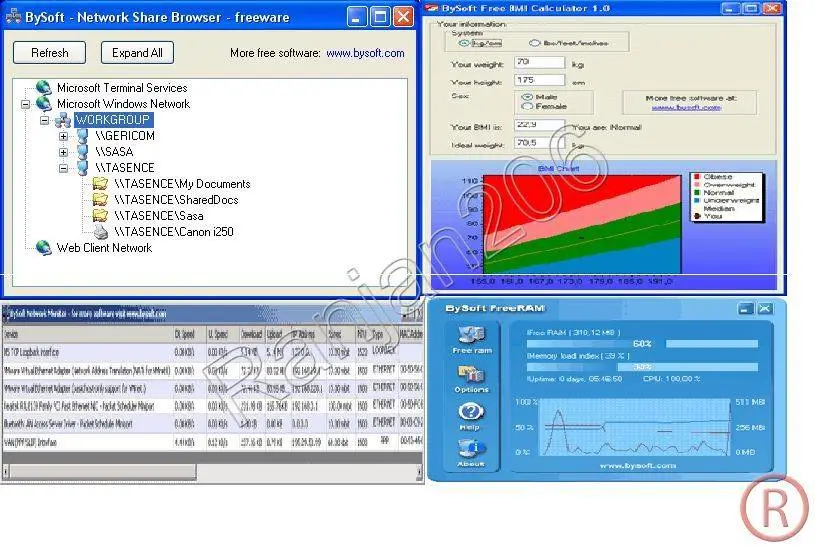Select the MS TCP Loopback interface row
Screen dimensions: 815x548
[x=212, y=353]
